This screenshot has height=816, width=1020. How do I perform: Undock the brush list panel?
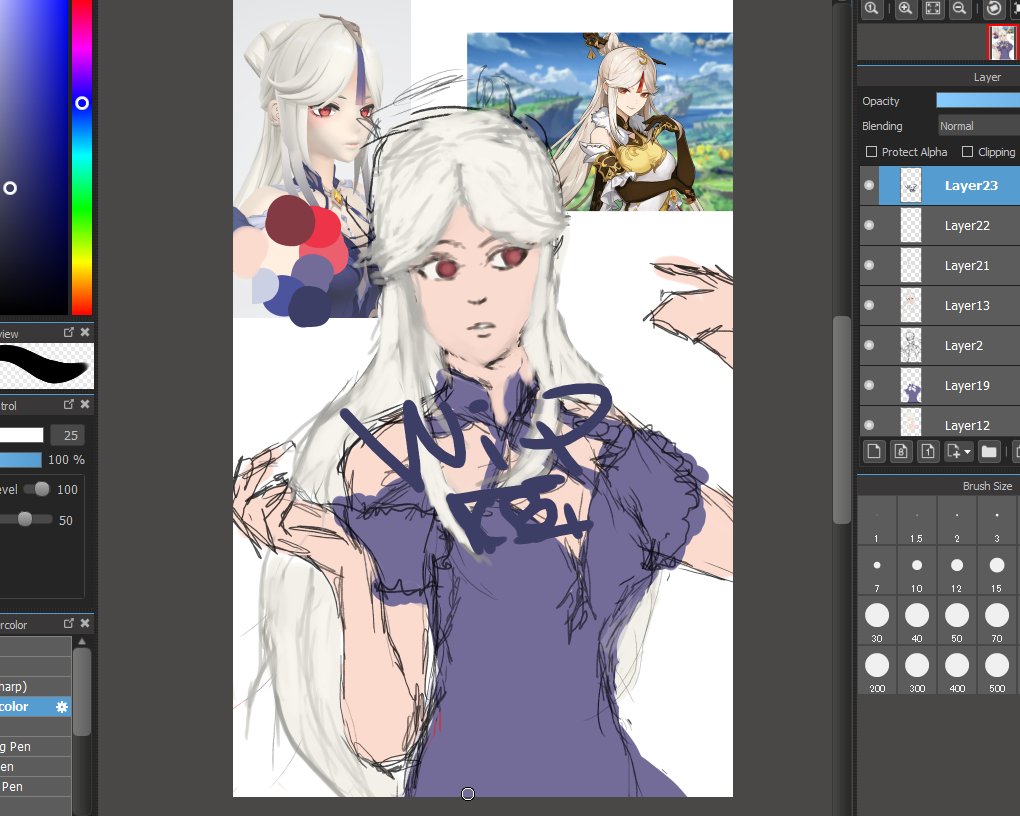[68, 623]
